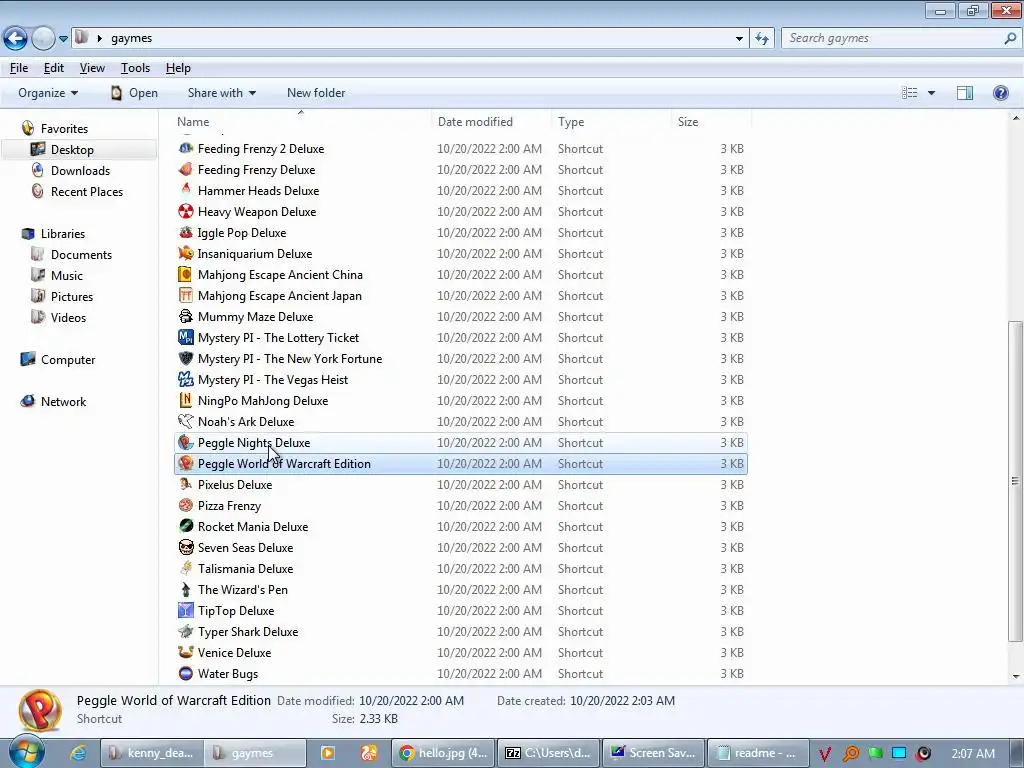This screenshot has width=1024, height=768.
Task: Toggle the preview pane button
Action: (965, 93)
